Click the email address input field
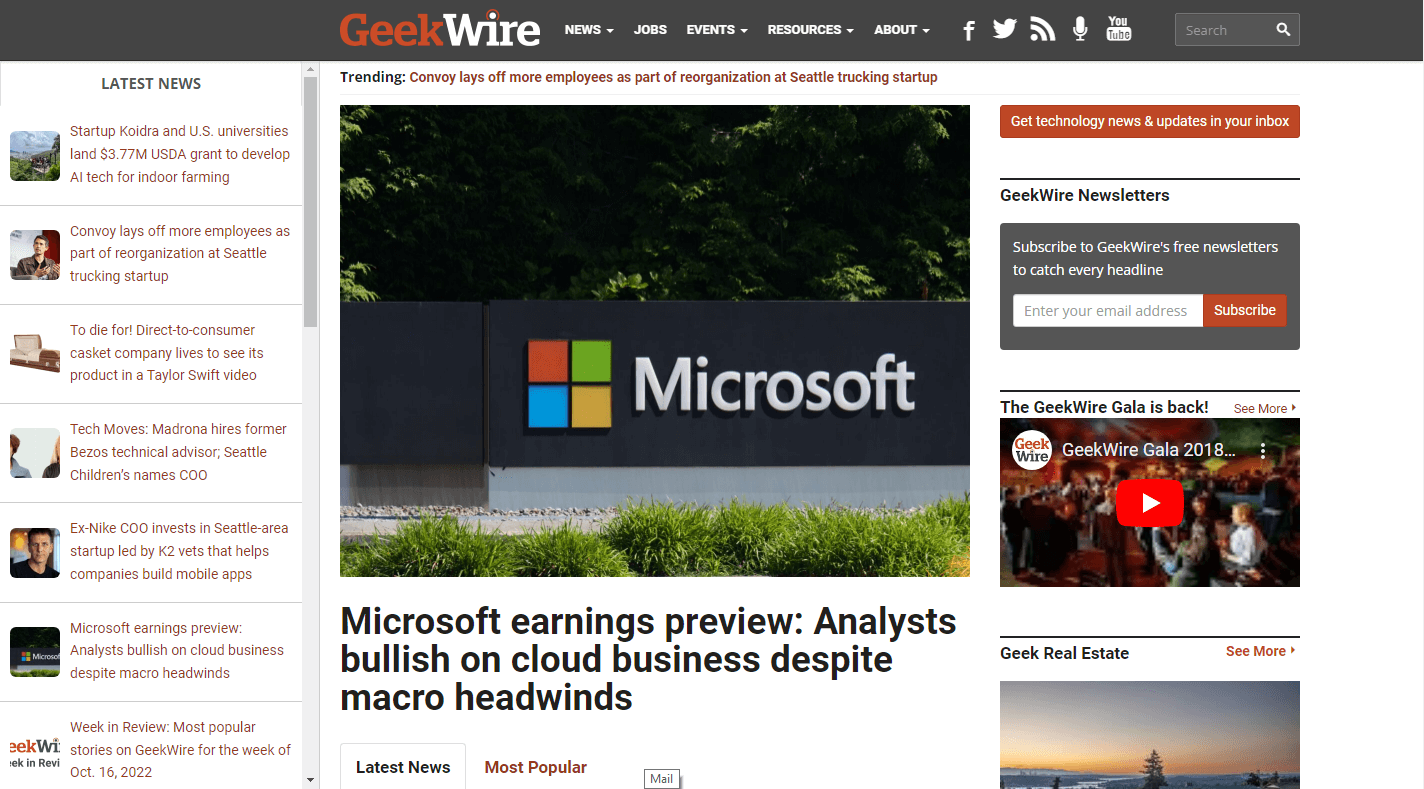This screenshot has height=789, width=1424. (x=1107, y=311)
